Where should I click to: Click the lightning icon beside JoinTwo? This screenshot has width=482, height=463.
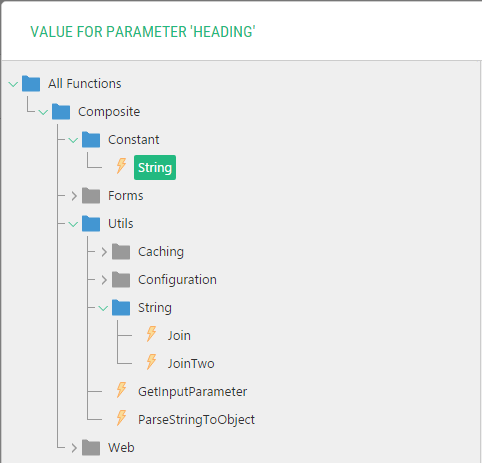click(151, 362)
